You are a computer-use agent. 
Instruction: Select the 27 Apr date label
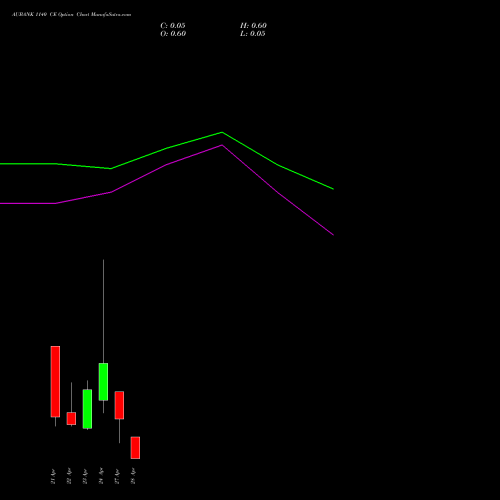point(117,476)
